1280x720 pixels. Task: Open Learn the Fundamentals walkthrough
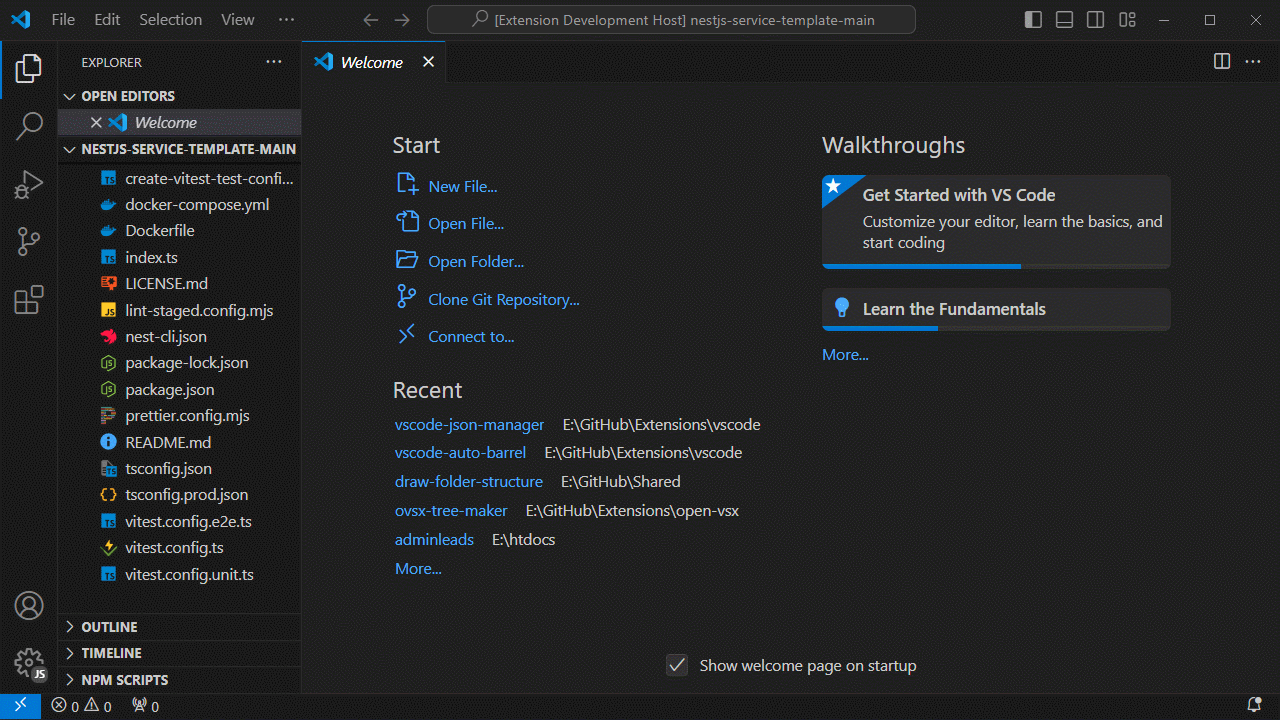[996, 309]
